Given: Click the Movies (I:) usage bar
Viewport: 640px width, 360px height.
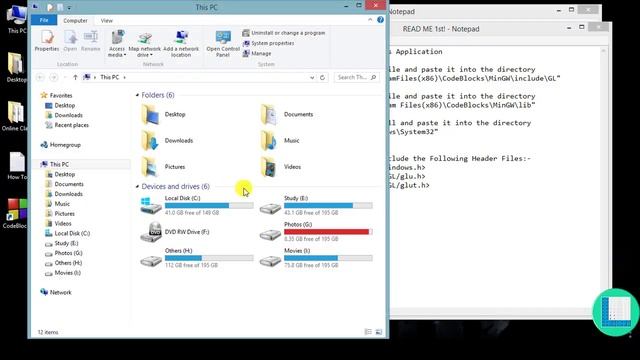Looking at the screenshot, I should click(x=328, y=258).
